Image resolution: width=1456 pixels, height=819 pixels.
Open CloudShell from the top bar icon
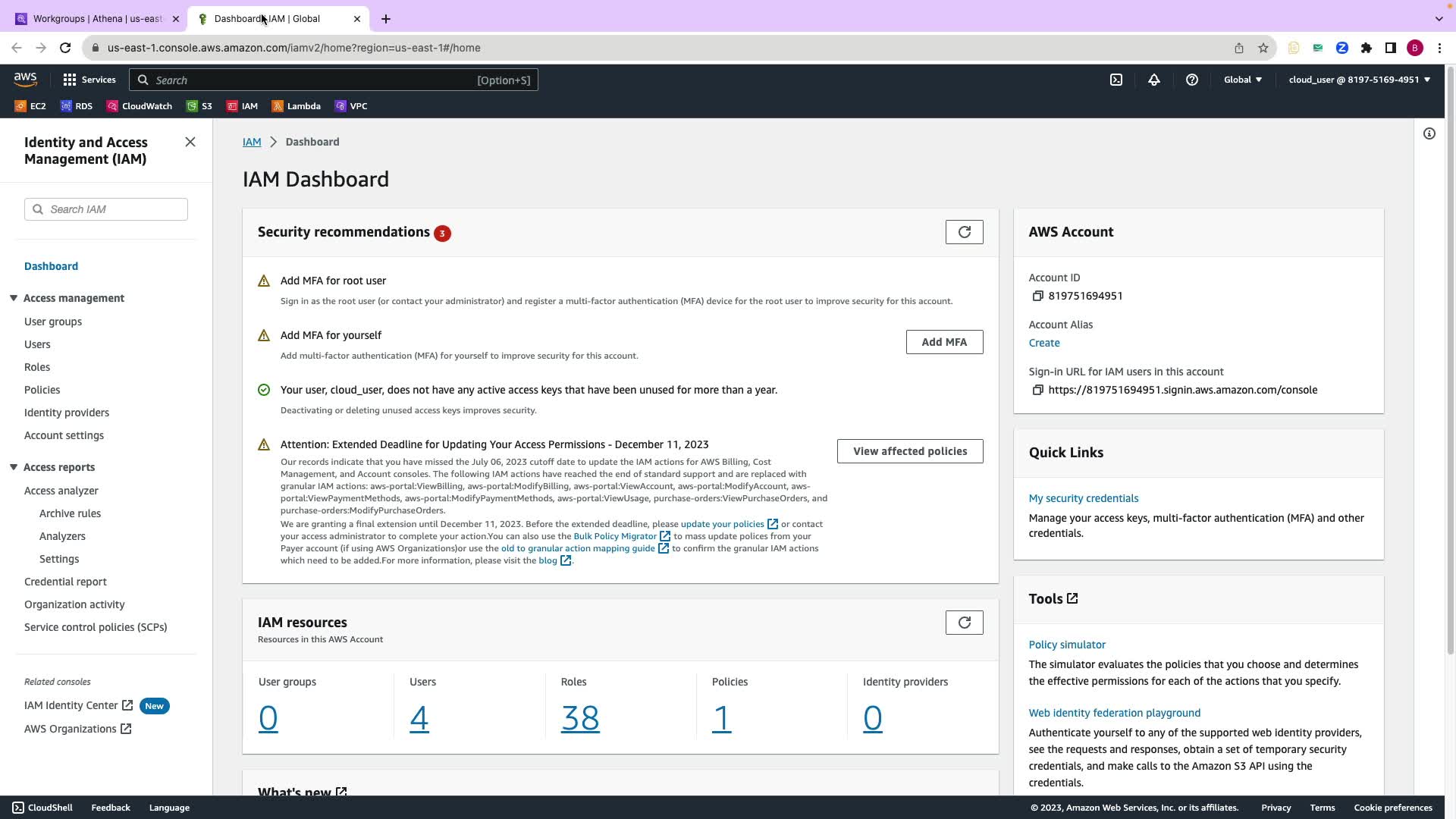pos(1116,80)
